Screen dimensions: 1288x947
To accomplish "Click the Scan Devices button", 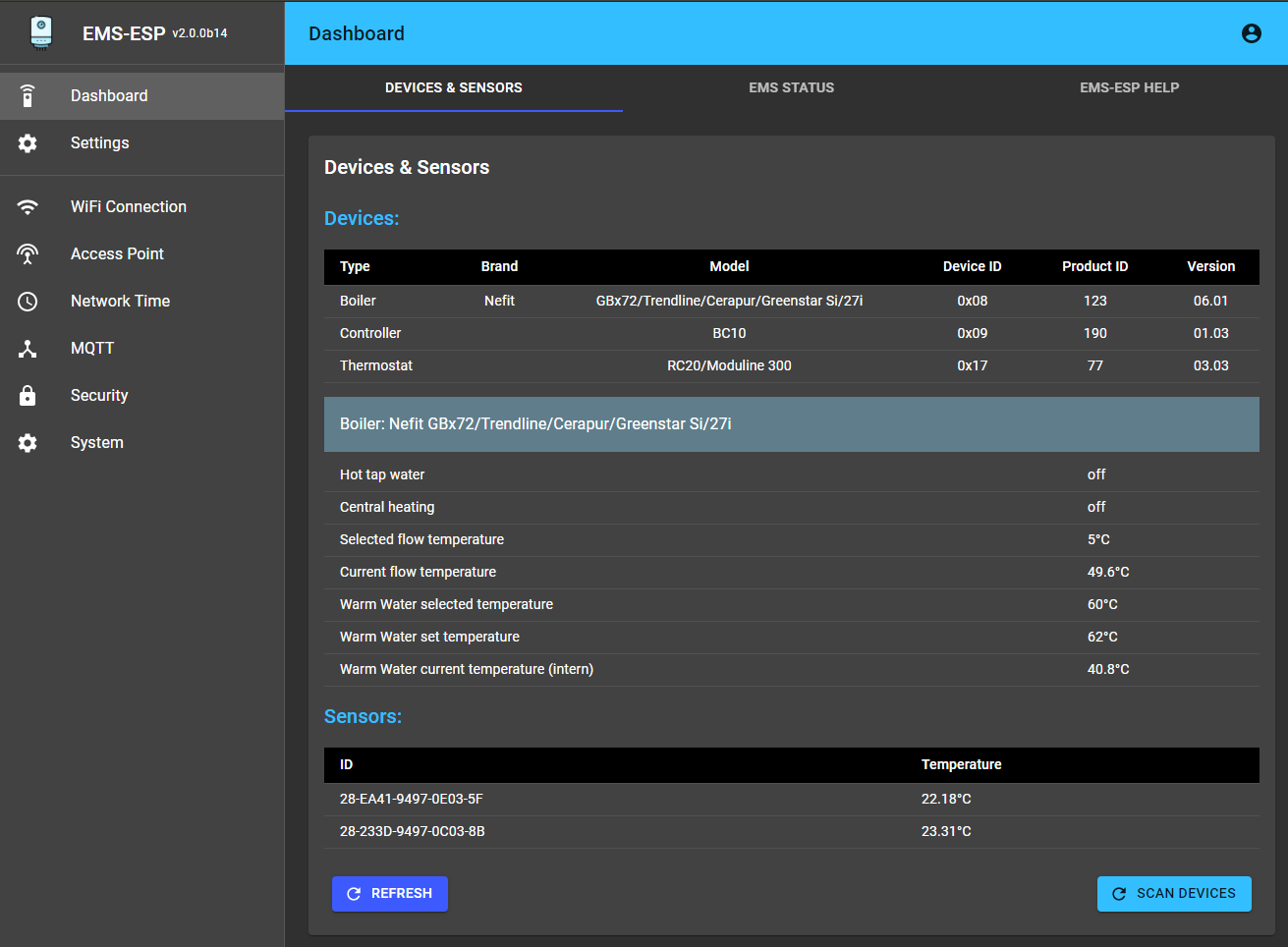I will 1174,894.
